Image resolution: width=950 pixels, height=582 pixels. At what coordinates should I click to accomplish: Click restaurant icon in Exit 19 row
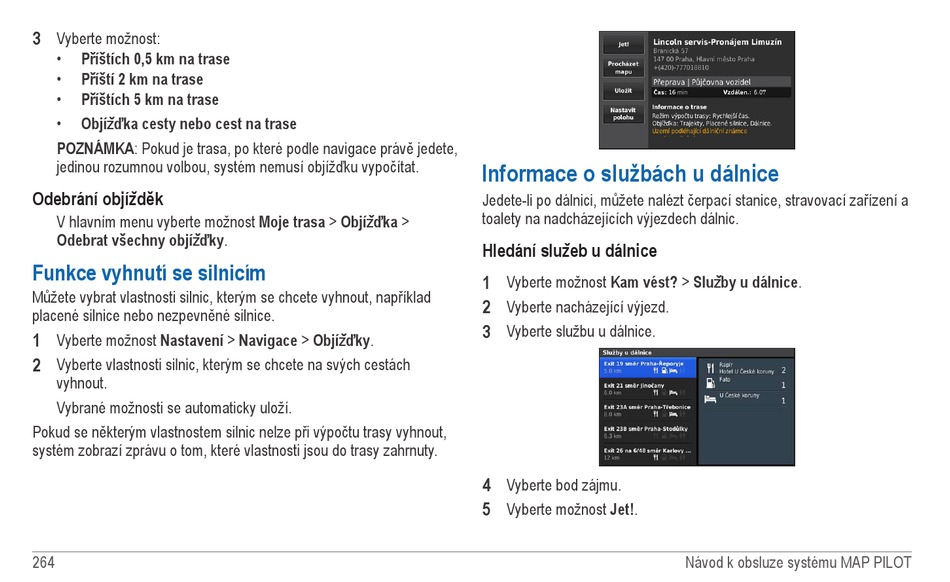tap(656, 371)
